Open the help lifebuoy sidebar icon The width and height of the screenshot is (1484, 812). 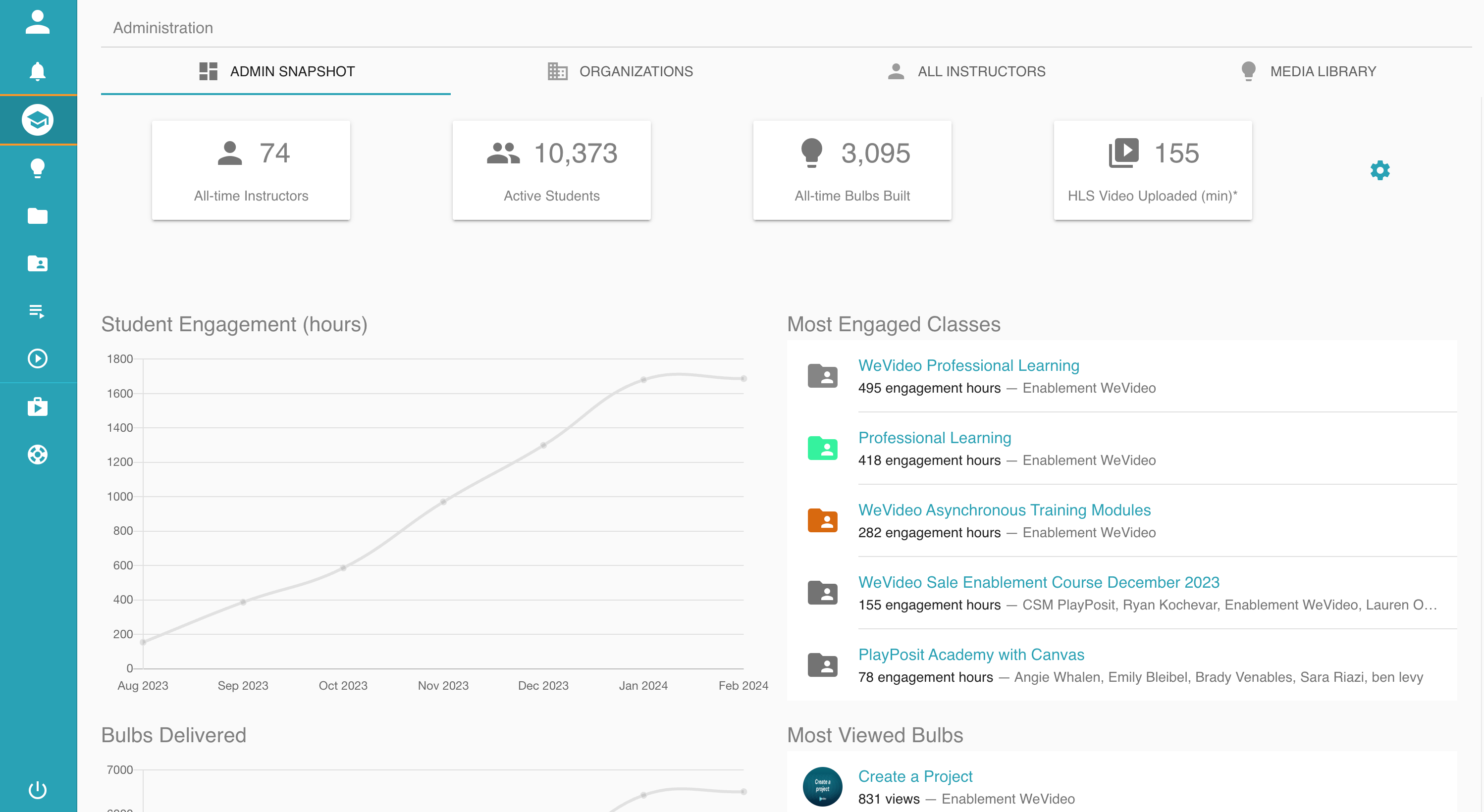point(38,455)
